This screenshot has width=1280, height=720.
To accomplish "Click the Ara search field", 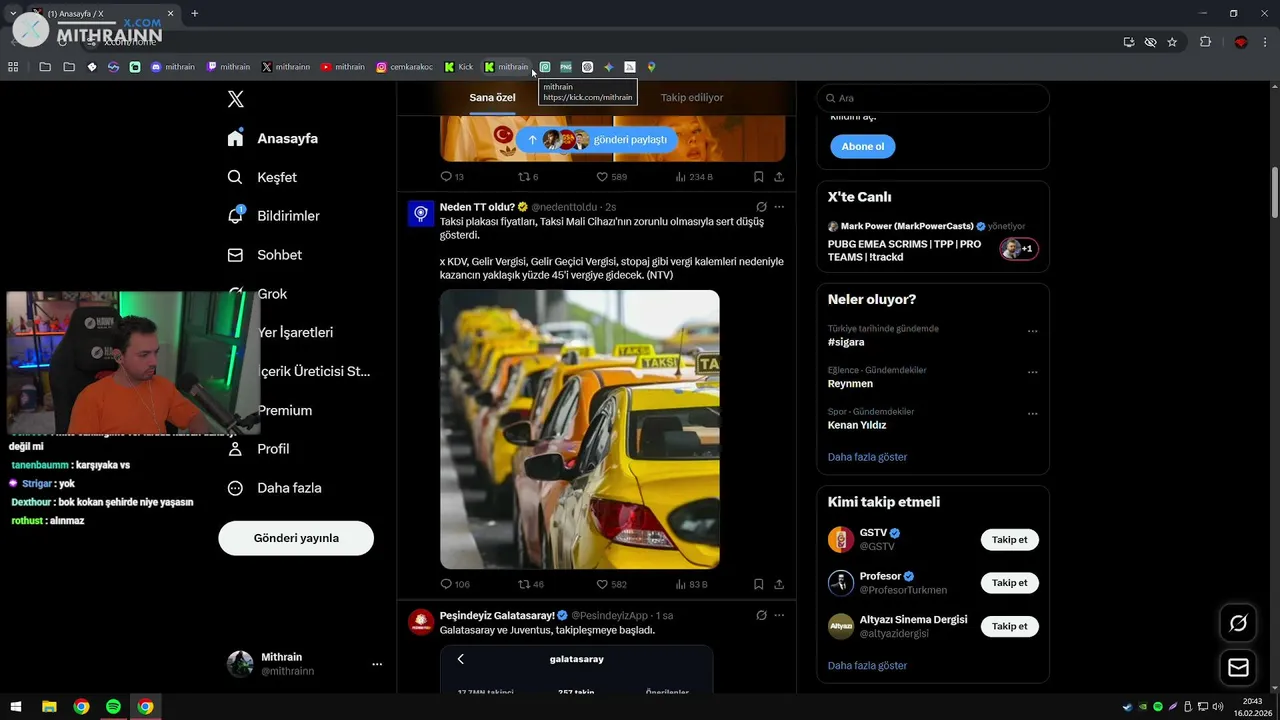I will click(x=933, y=98).
